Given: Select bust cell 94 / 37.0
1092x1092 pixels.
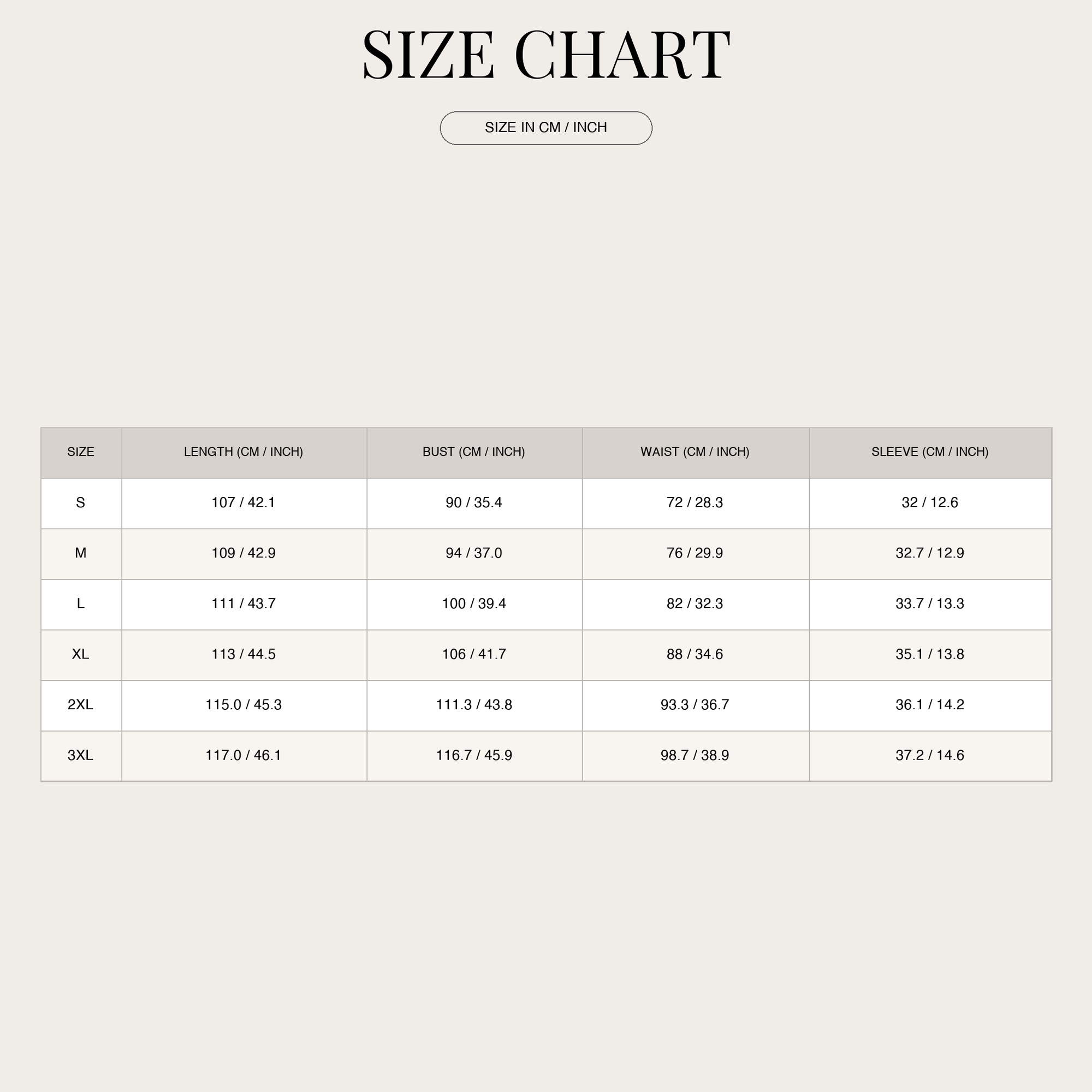Looking at the screenshot, I should [x=474, y=553].
